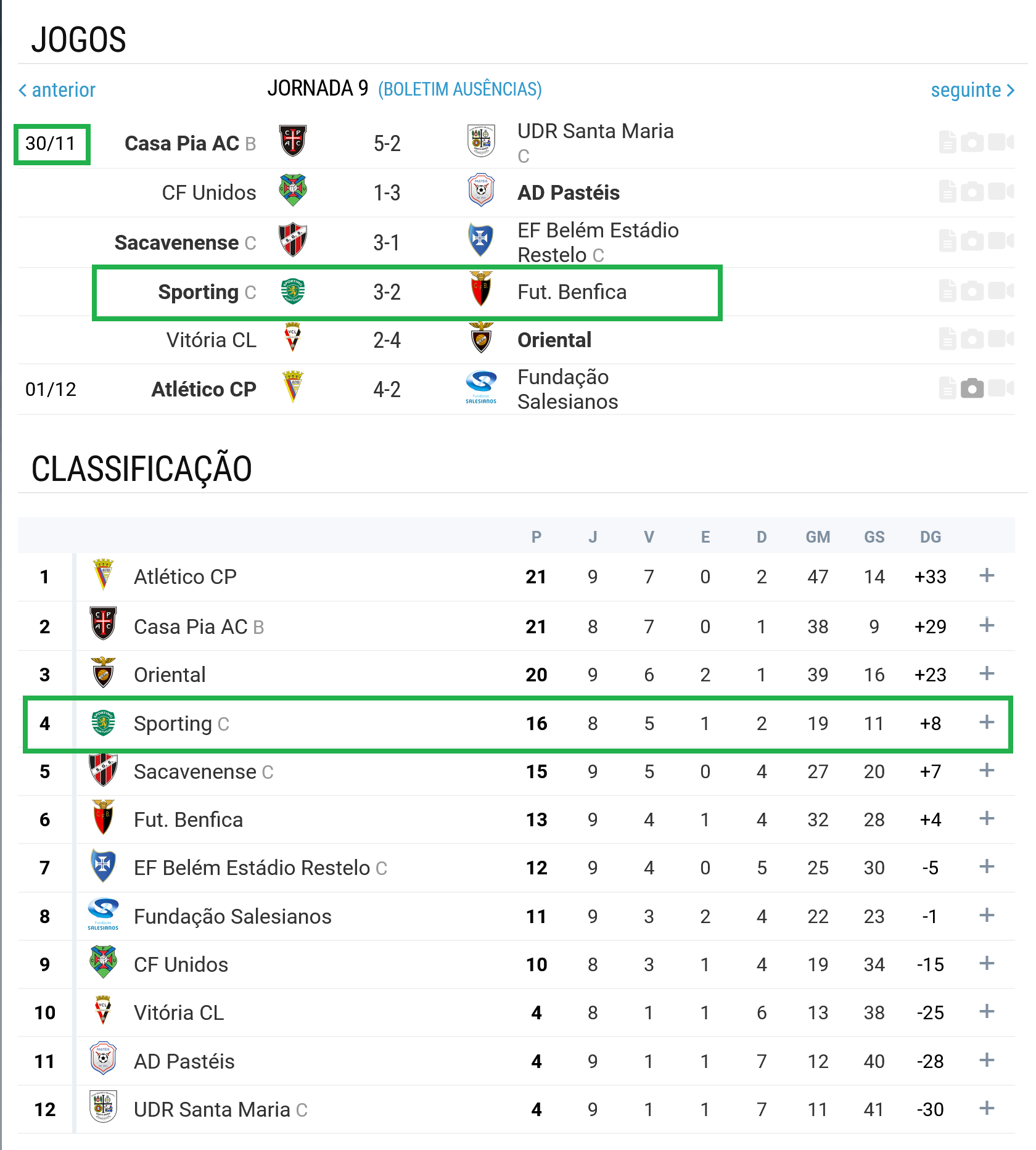Click the Sporting crest in the standings table

pos(103,723)
